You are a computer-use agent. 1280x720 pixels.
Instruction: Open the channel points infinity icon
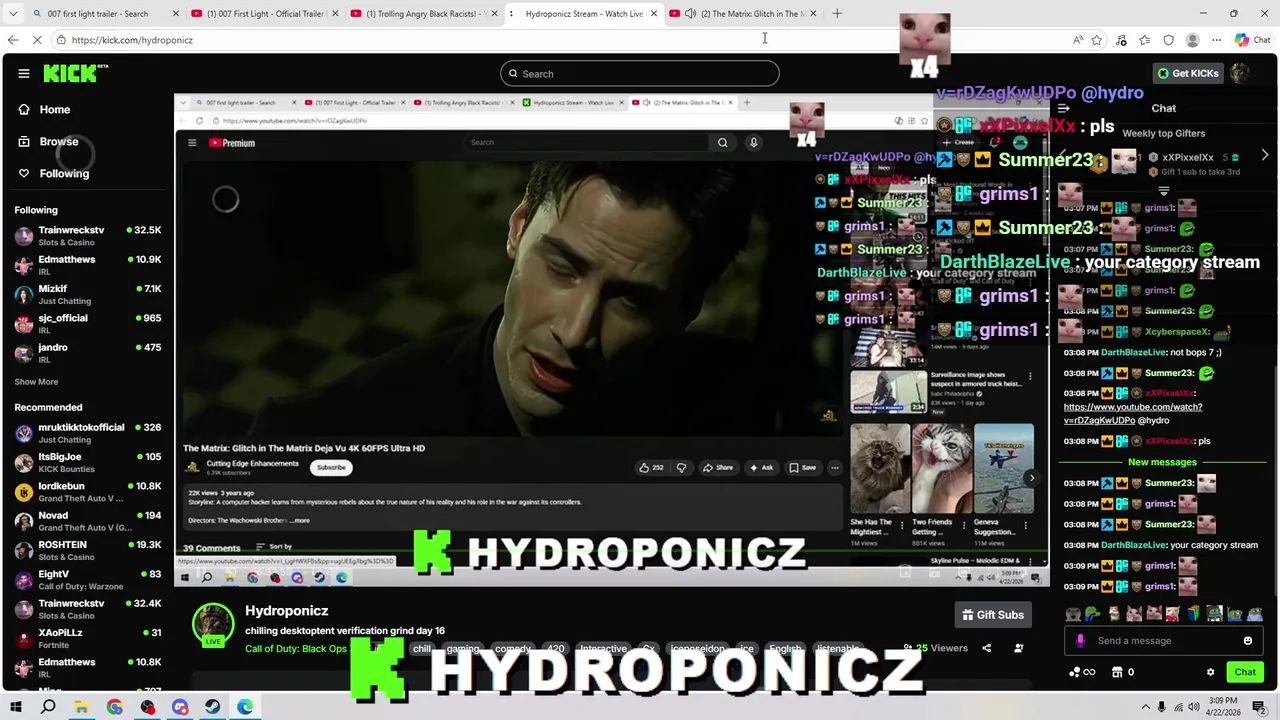(1081, 672)
